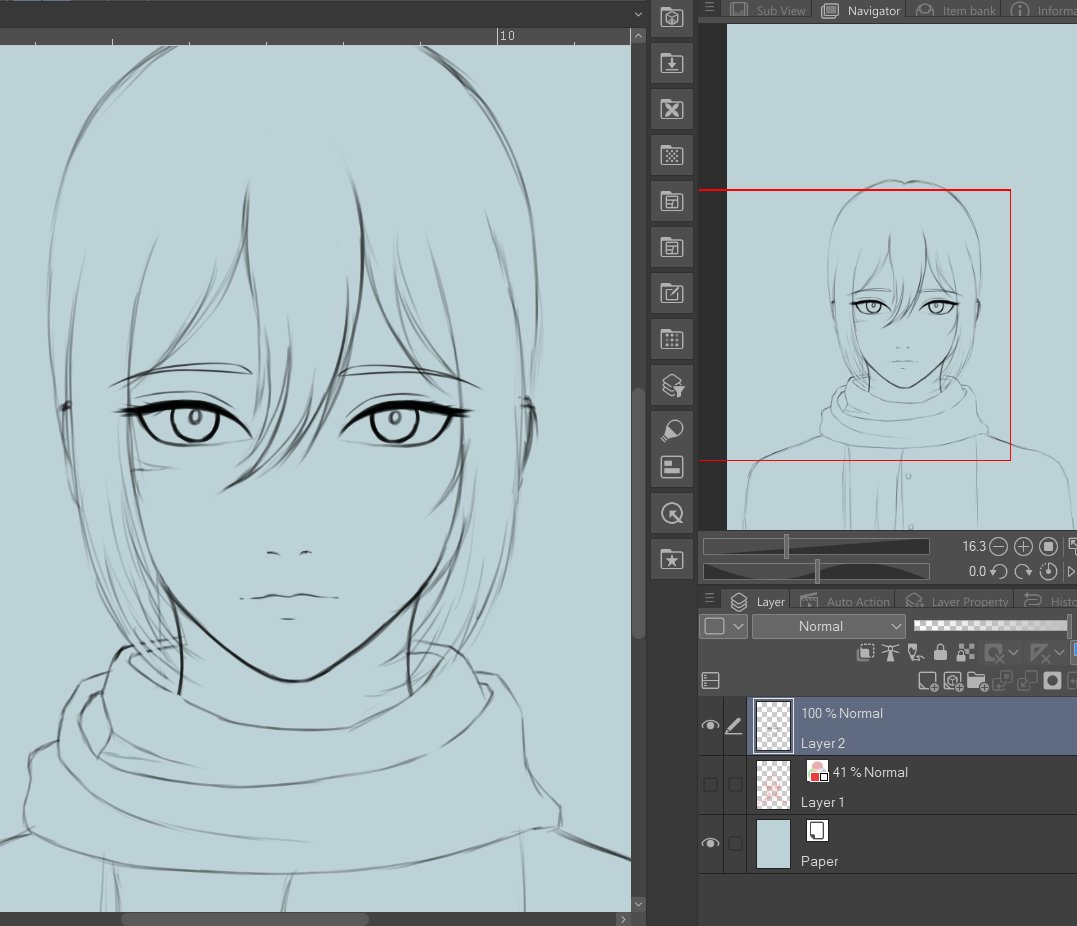1077x926 pixels.
Task: Toggle two-pane layer list view icon
Action: coord(711,681)
